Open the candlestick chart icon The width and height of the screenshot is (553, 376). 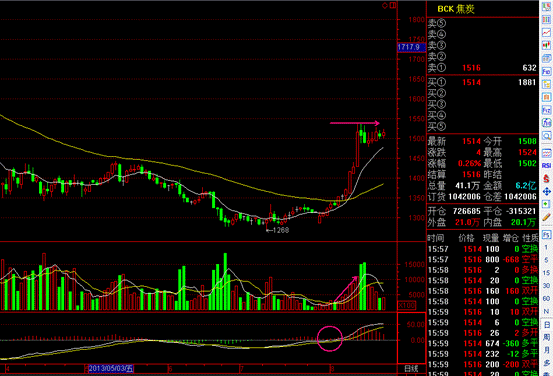point(546,46)
